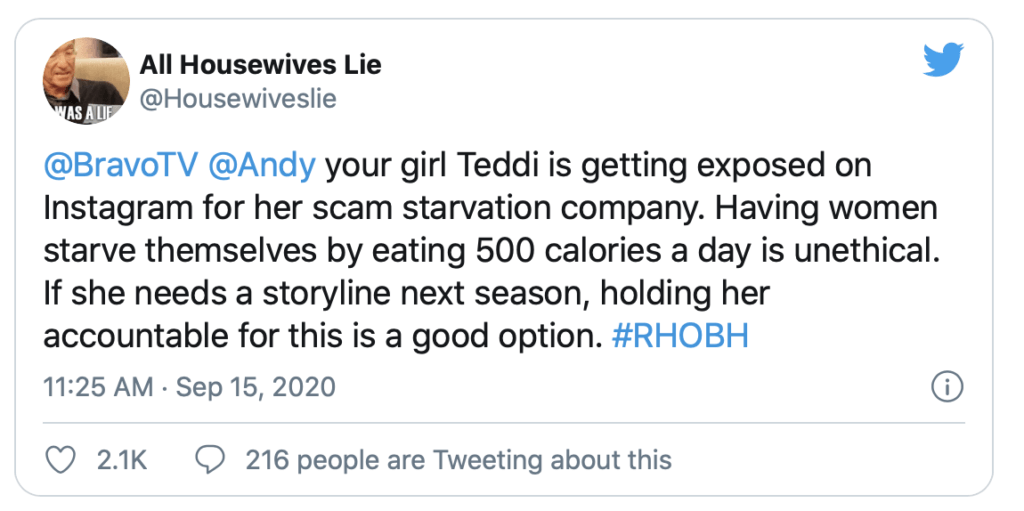Screen dimensions: 1024x511
Task: View '216 people are Tweeting about this'
Action: (458, 460)
